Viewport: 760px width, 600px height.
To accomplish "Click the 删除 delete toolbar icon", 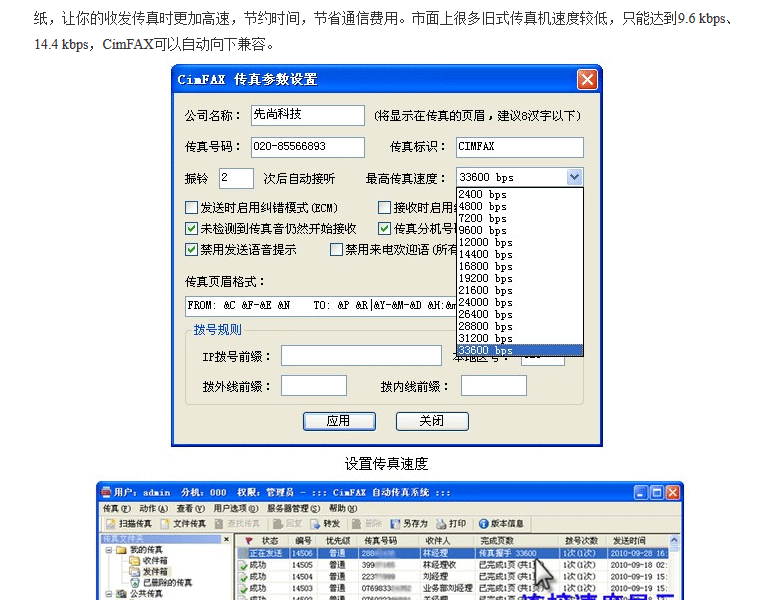I will coord(357,523).
